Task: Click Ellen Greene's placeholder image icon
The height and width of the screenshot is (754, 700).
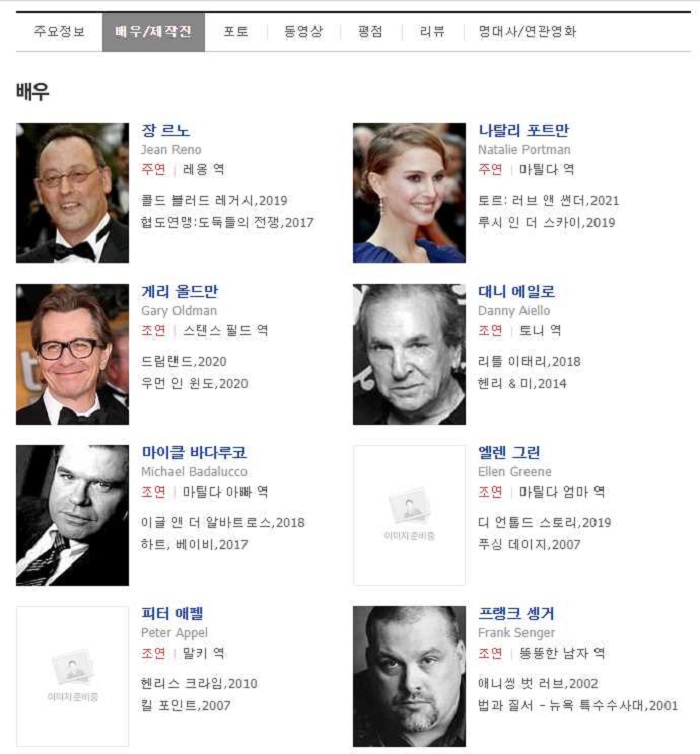Action: pos(410,515)
